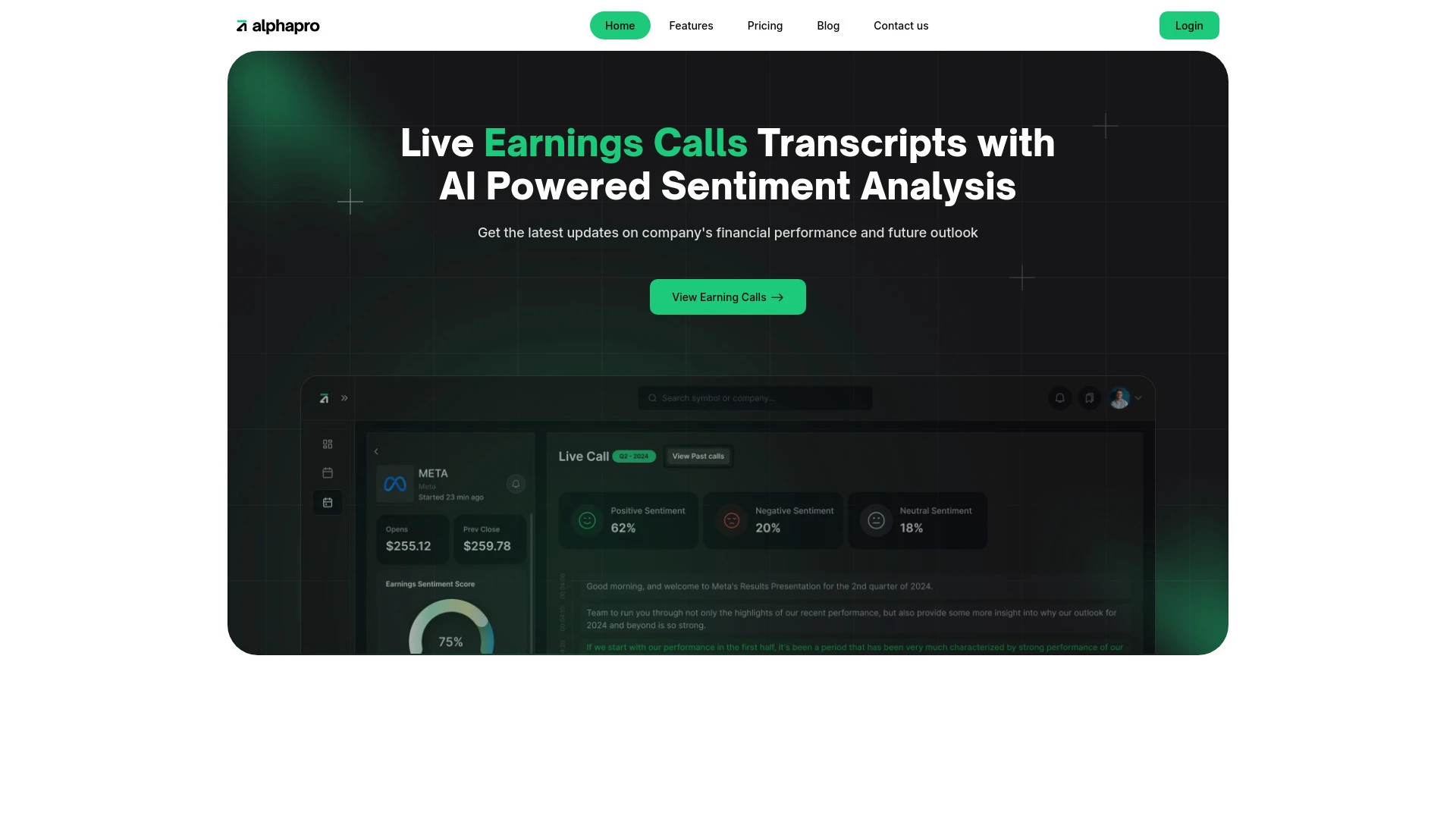Select the Pricing navigation menu item
Viewport: 1456px width, 819px height.
[x=765, y=25]
